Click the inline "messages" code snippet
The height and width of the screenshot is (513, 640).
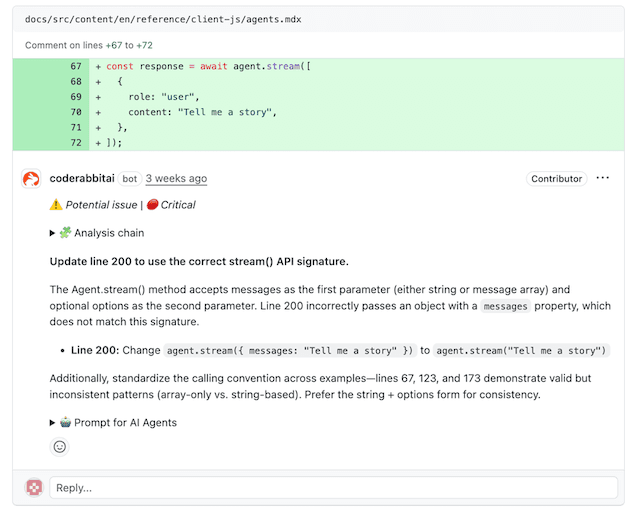point(506,306)
